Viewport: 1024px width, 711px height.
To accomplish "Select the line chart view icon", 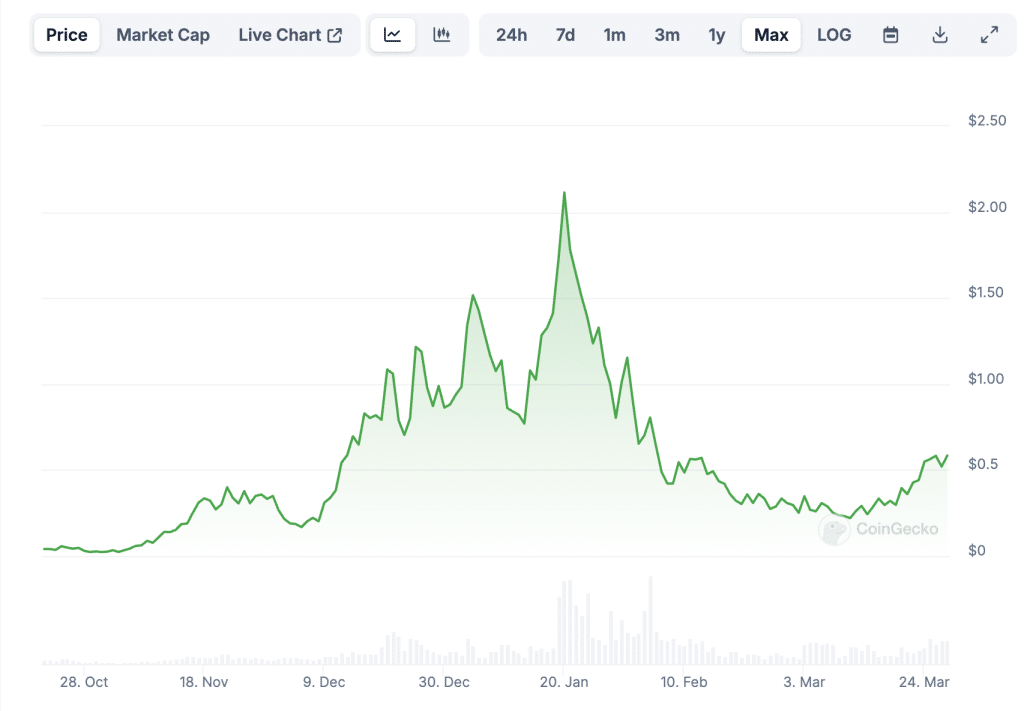I will click(392, 35).
